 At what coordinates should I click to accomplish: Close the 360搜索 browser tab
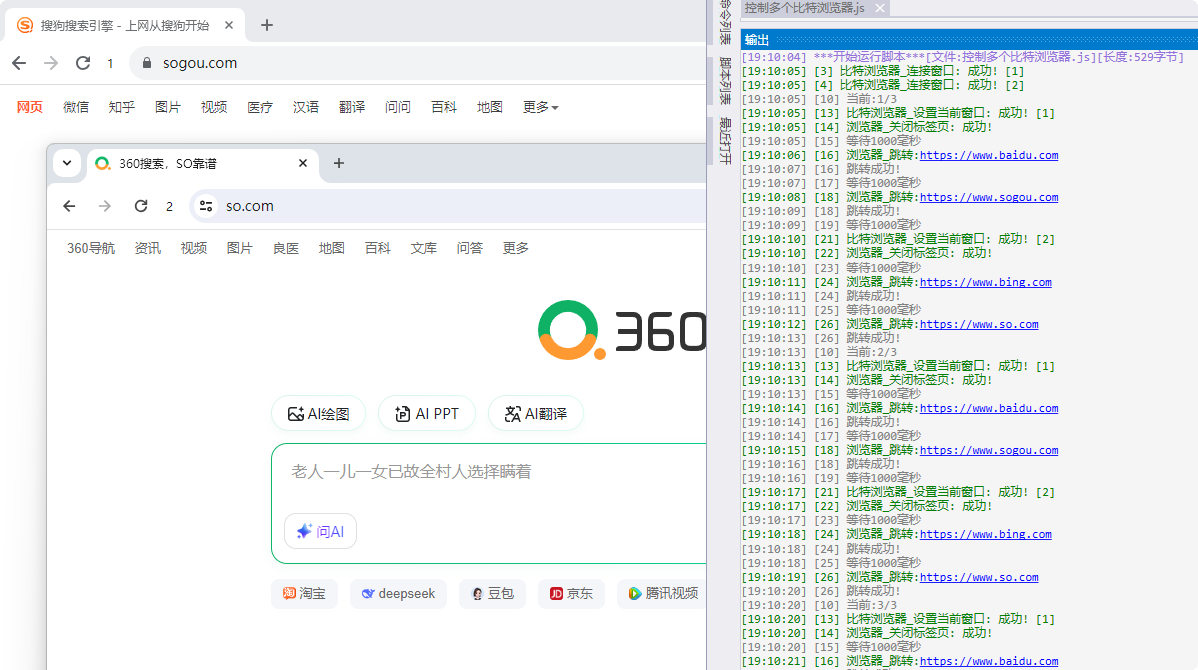pos(303,163)
